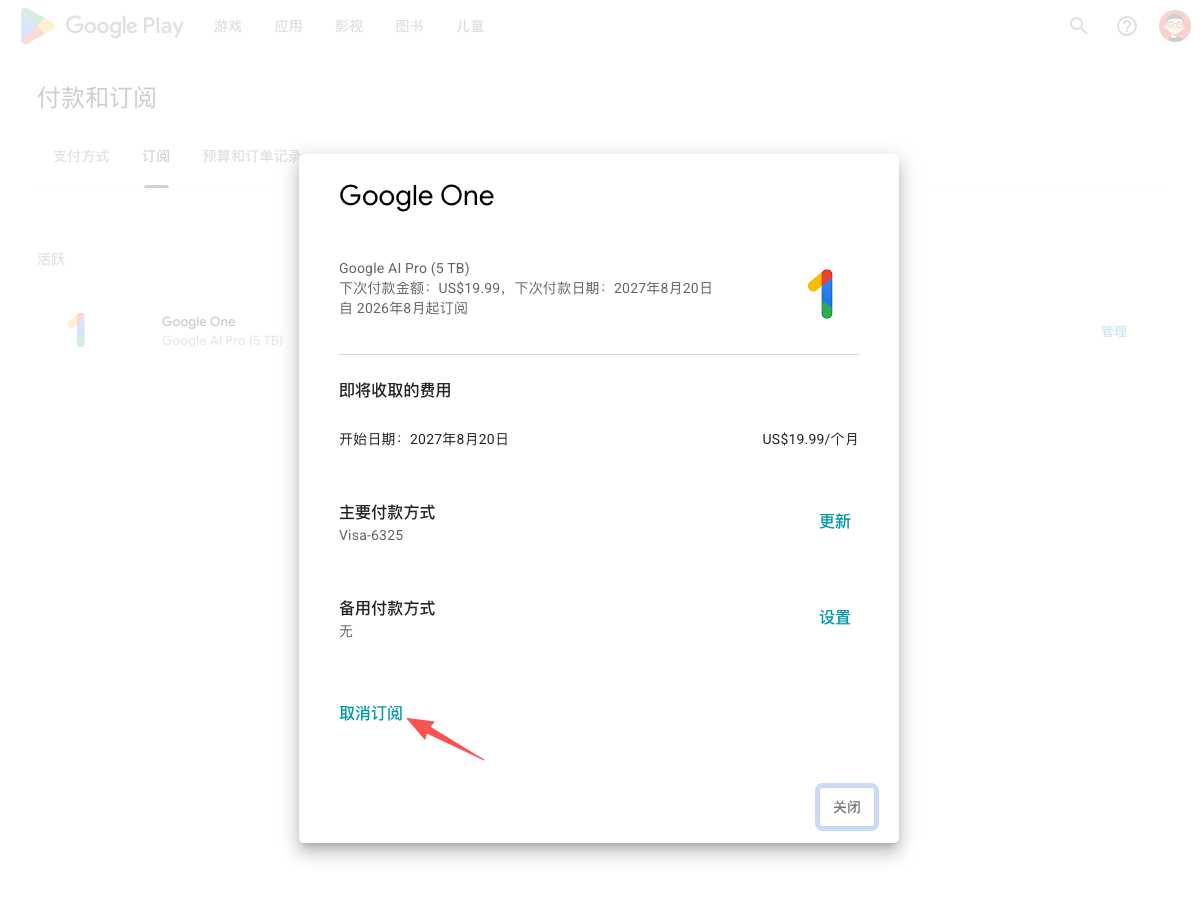Screen dimensions: 1203x919
Task: Click the 备用付款方式 label
Action: [x=387, y=608]
